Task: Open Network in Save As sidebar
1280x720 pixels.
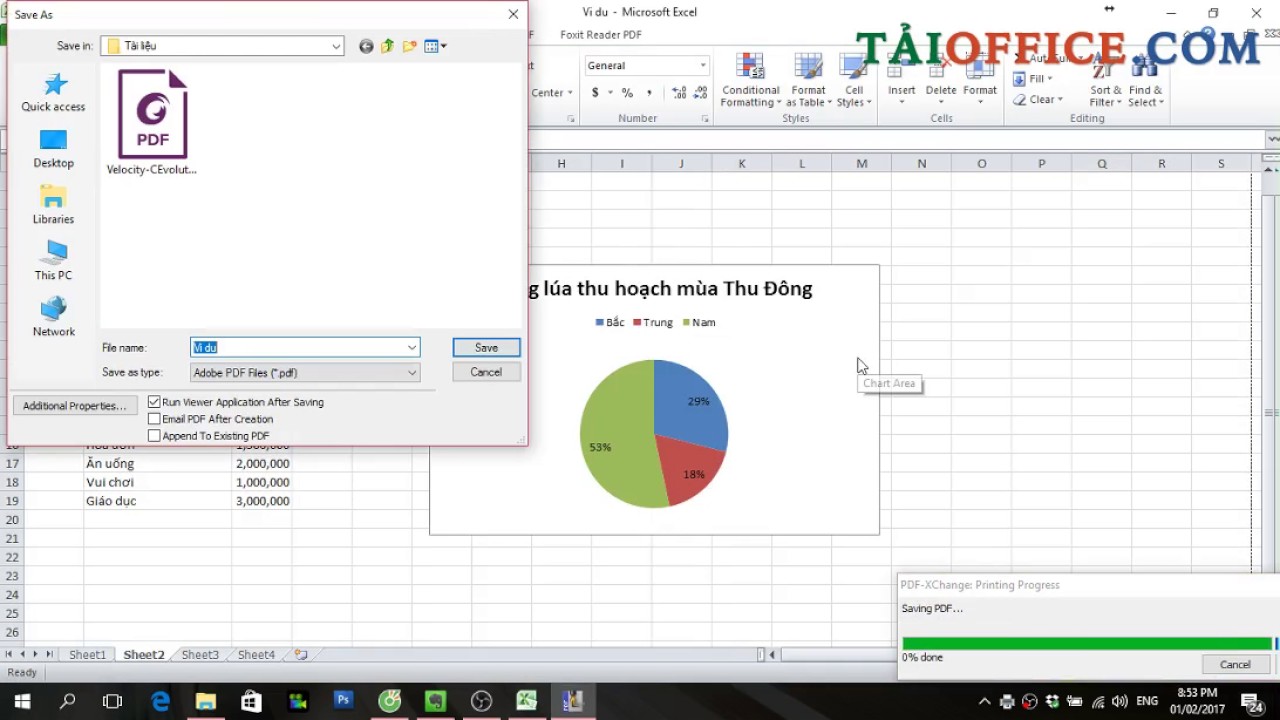Action: pyautogui.click(x=53, y=317)
